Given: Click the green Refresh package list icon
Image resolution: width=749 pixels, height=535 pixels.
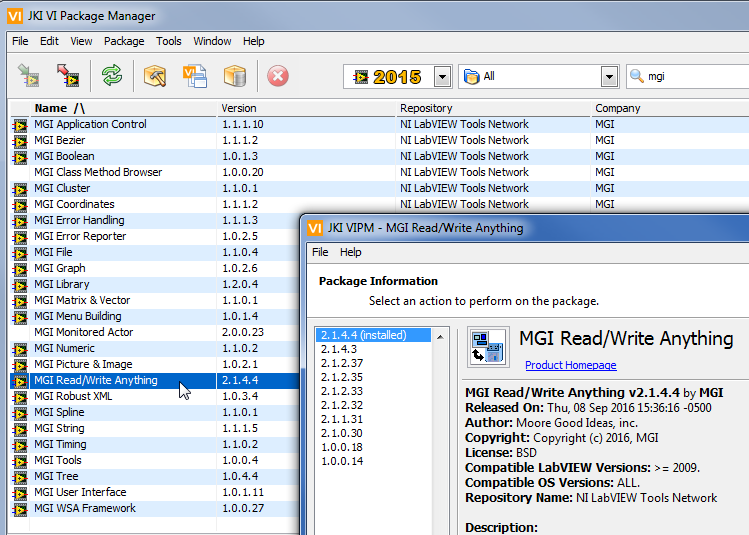Looking at the screenshot, I should pos(112,75).
